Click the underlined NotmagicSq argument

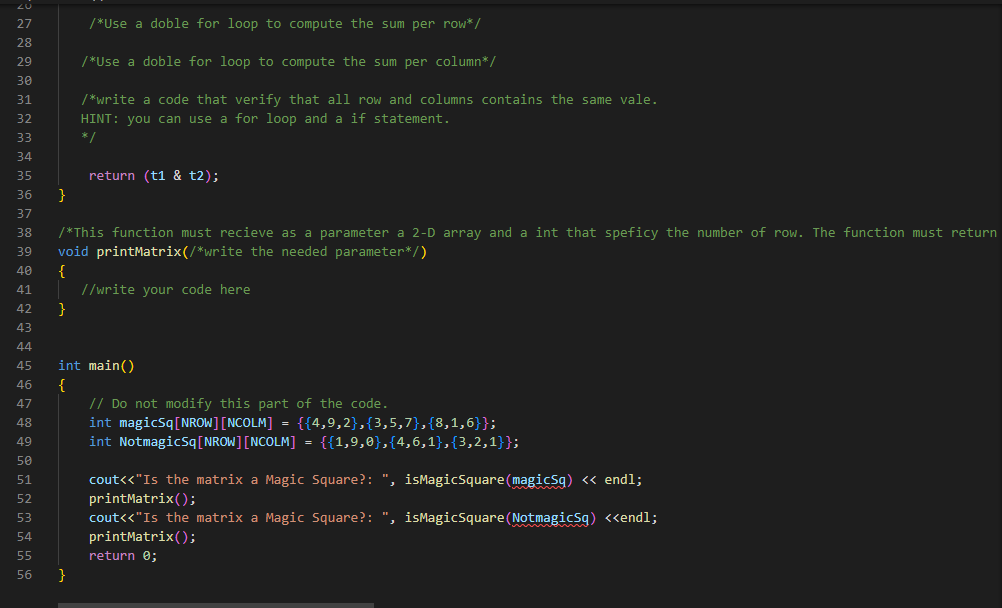[x=551, y=517]
